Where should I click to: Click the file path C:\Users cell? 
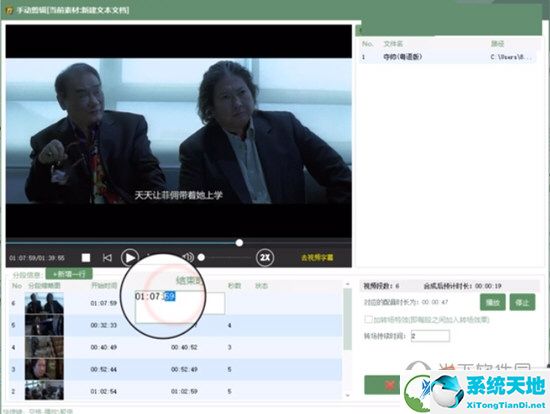pyautogui.click(x=512, y=57)
